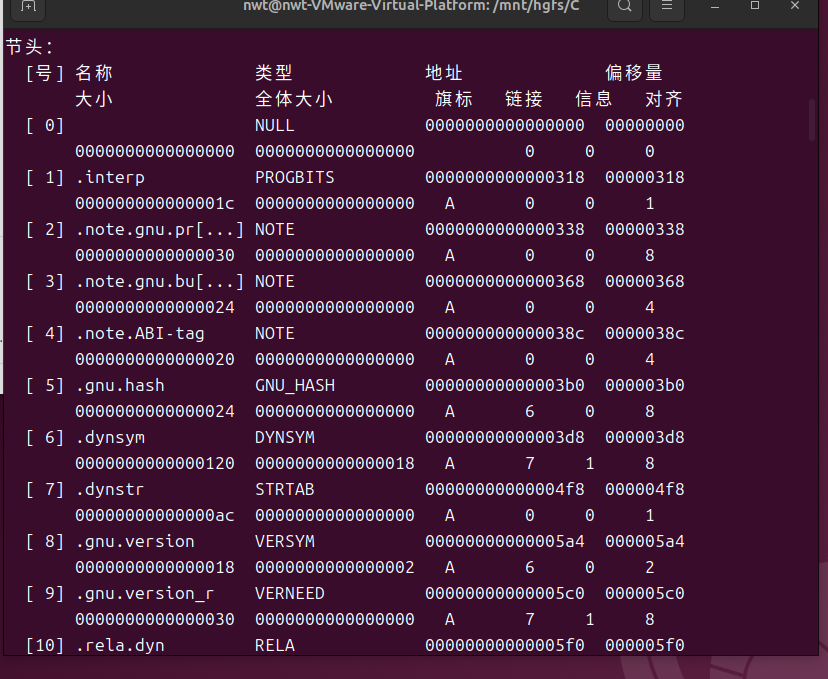Click the VERSYM type text

click(x=285, y=542)
